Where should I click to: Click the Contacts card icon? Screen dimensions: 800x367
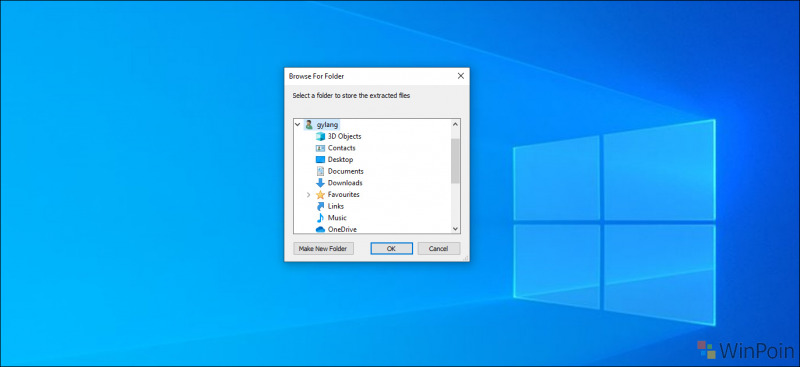pos(320,148)
